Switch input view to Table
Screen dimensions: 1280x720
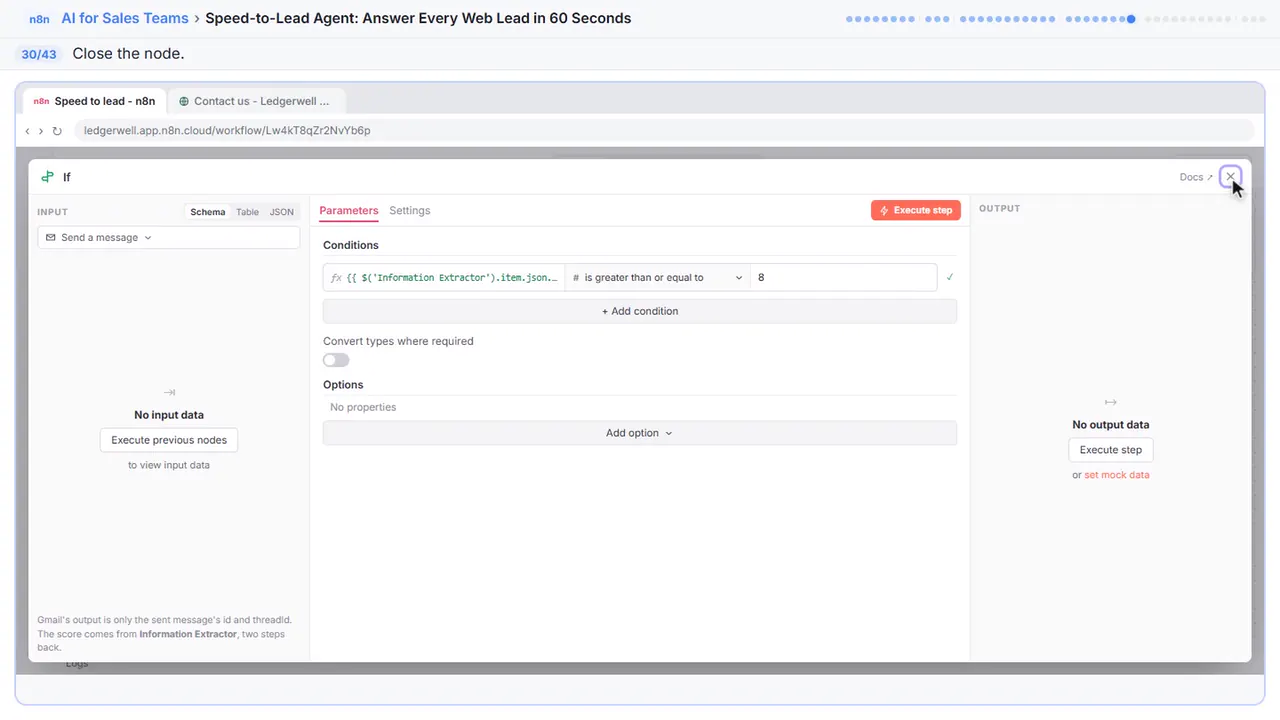(x=247, y=212)
